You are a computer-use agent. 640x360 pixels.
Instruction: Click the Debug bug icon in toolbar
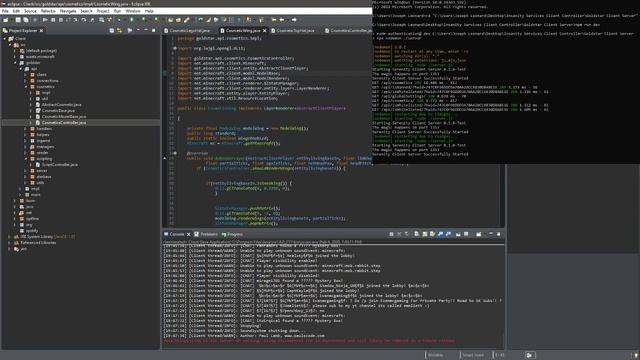tap(119, 20)
